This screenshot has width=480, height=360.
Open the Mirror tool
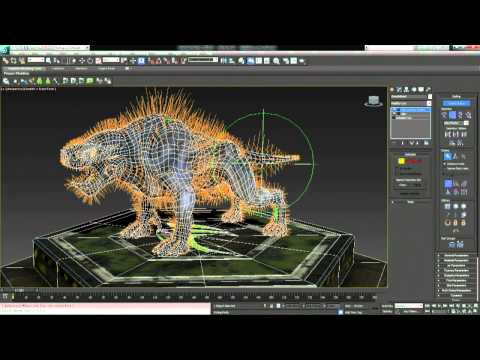(x=223, y=61)
